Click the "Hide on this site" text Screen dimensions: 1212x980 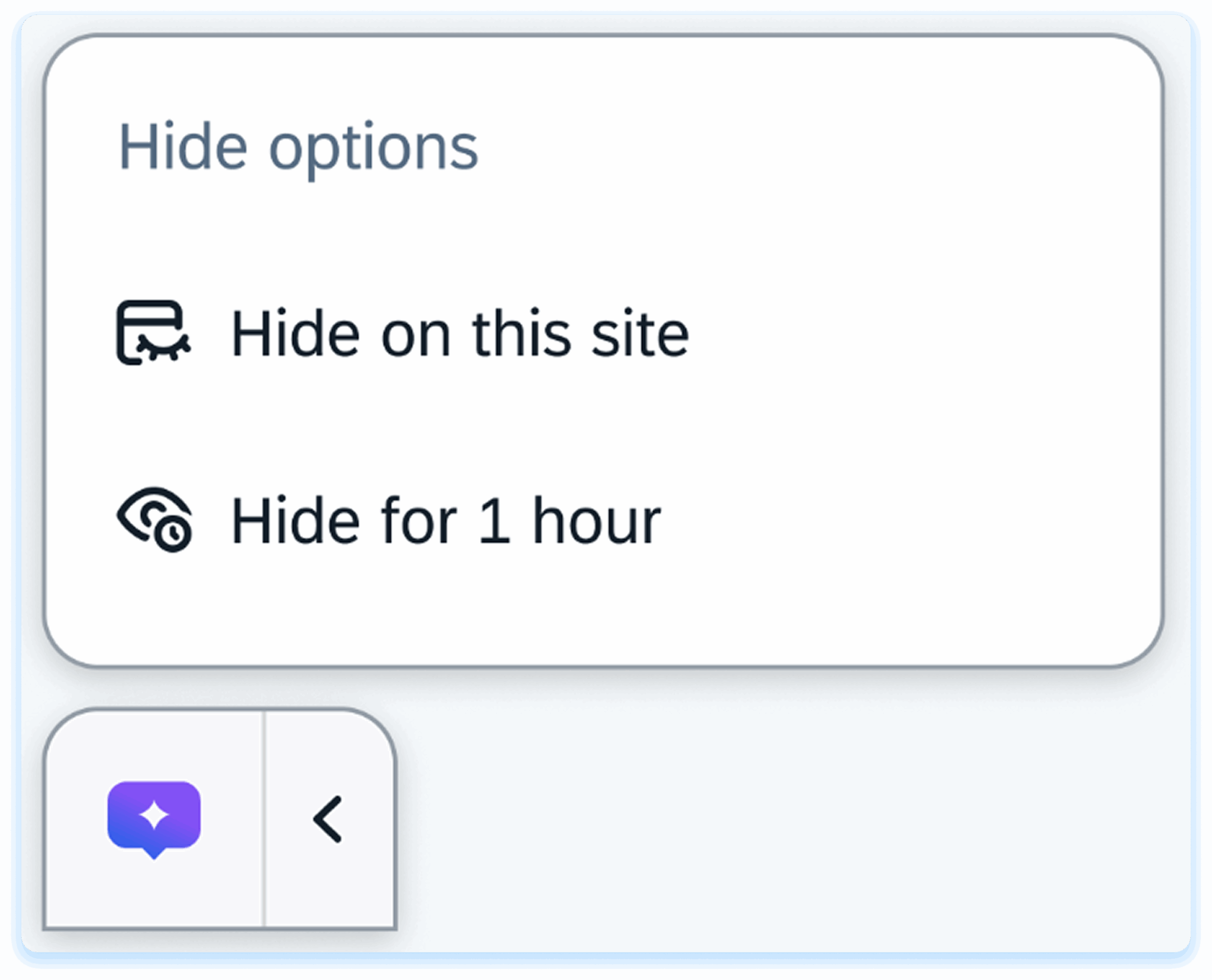460,334
